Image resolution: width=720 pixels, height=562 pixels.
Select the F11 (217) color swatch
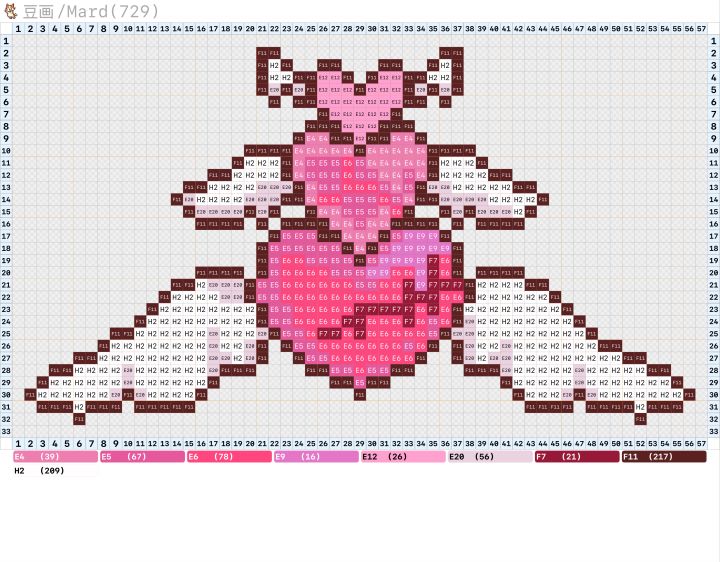pyautogui.click(x=664, y=457)
